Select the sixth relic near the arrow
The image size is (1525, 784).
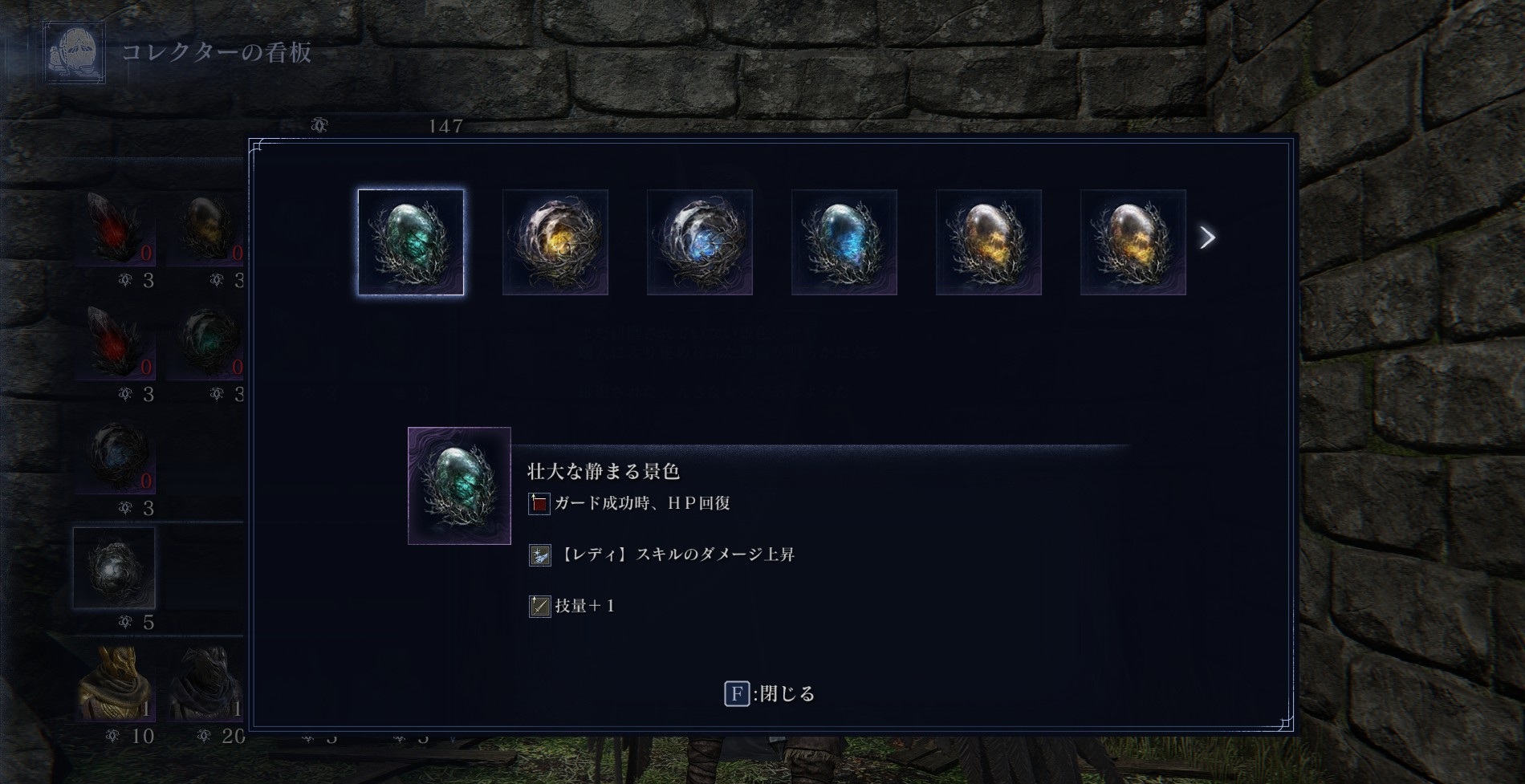click(x=1133, y=242)
